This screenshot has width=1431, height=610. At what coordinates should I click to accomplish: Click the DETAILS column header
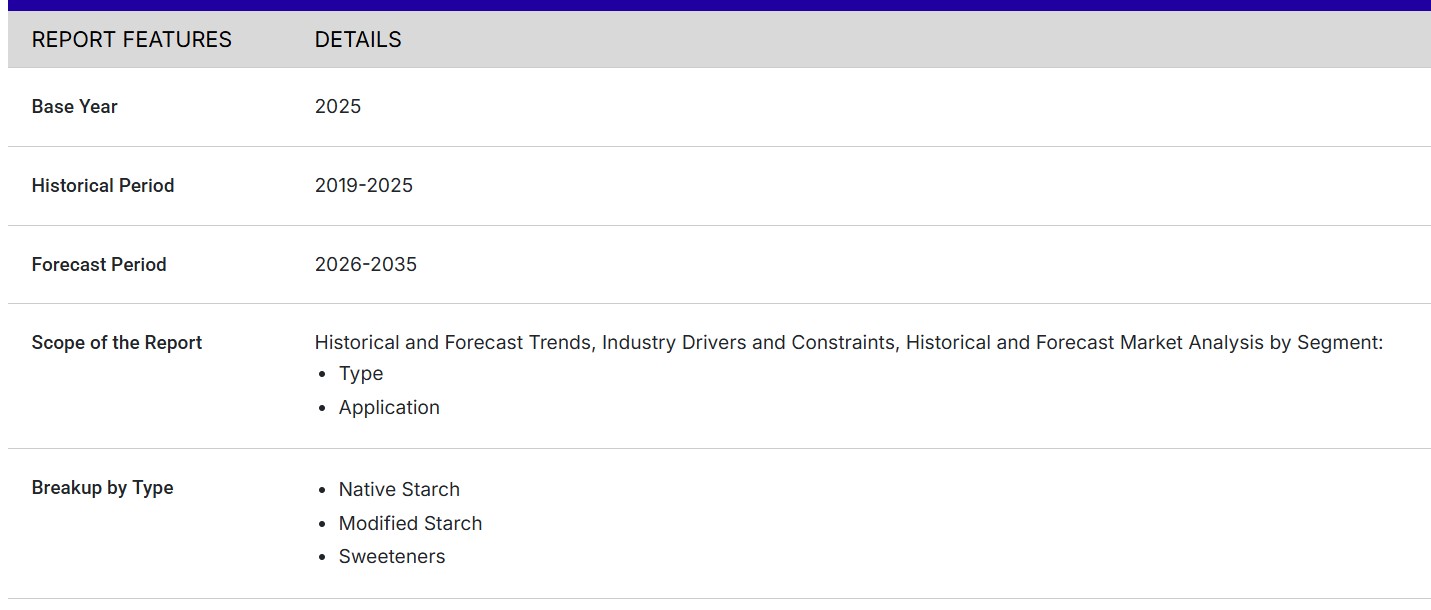[358, 40]
